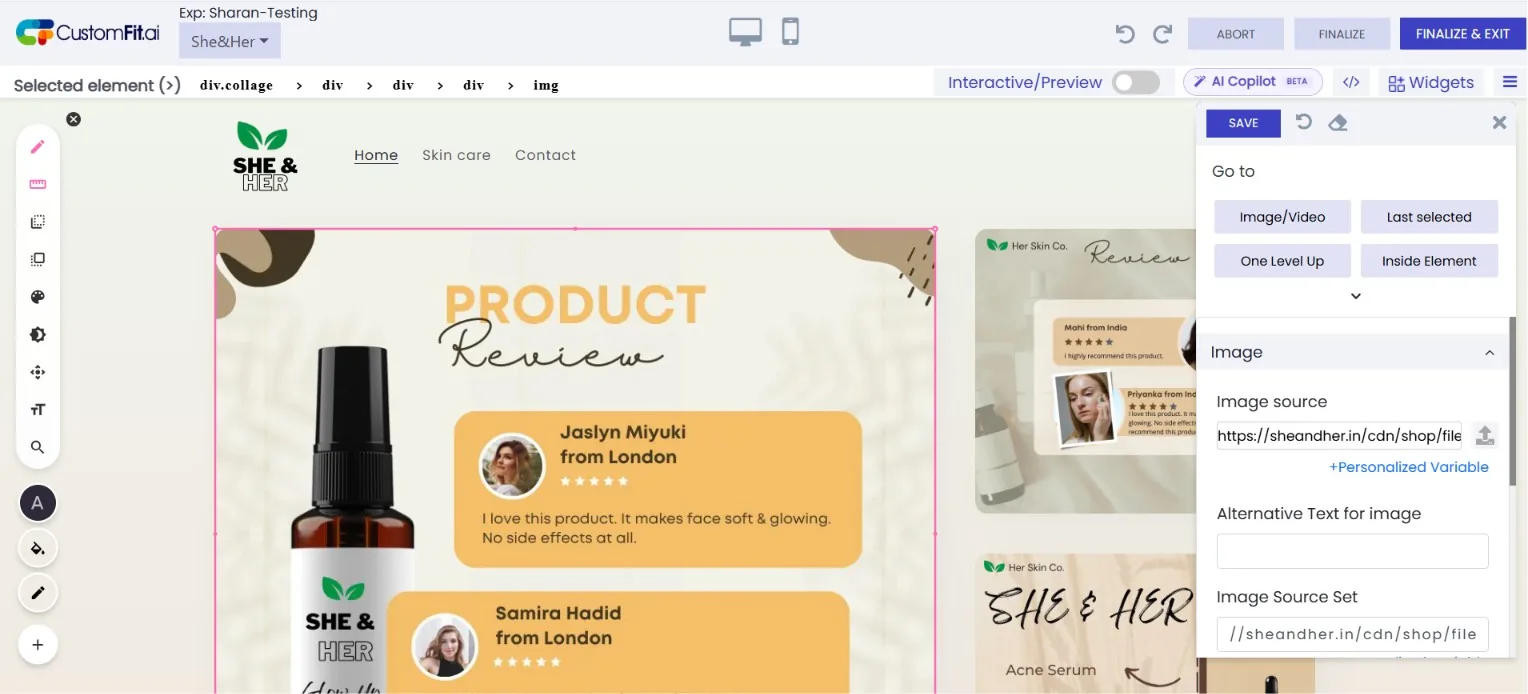Open the Widgets panel
1528x694 pixels.
[x=1431, y=82]
